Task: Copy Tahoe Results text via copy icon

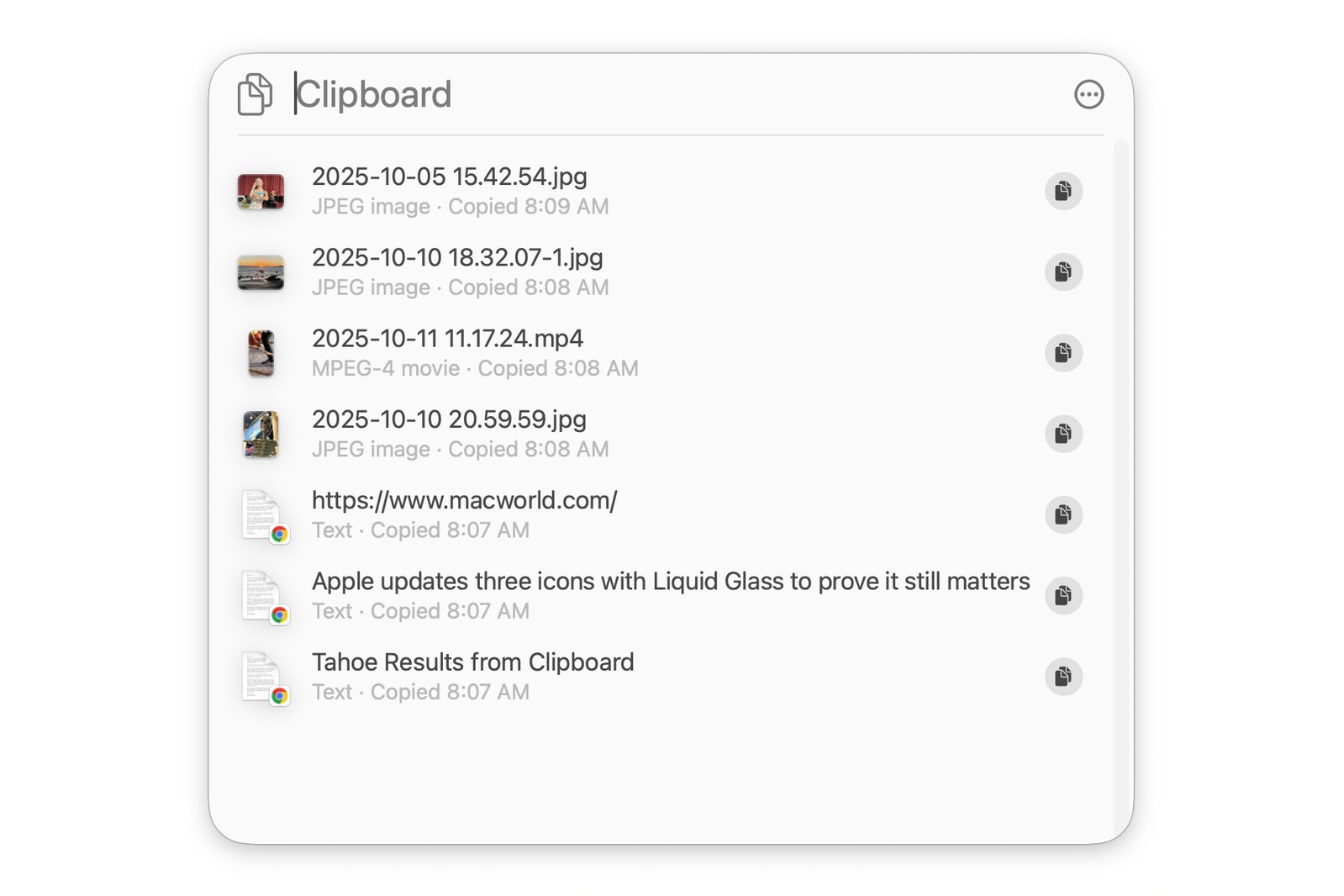Action: pos(1063,677)
